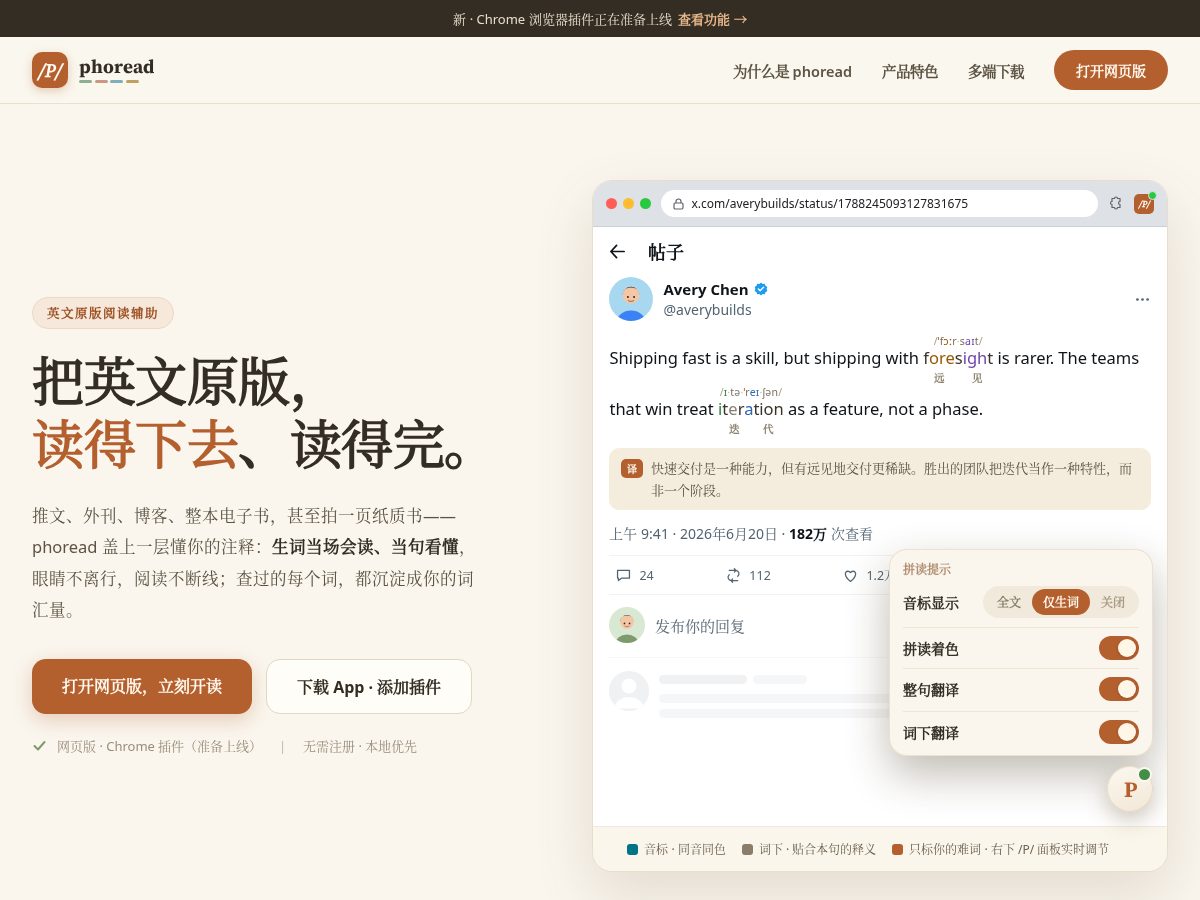Click the like heart icon
Image resolution: width=1200 pixels, height=900 pixels.
click(x=851, y=576)
